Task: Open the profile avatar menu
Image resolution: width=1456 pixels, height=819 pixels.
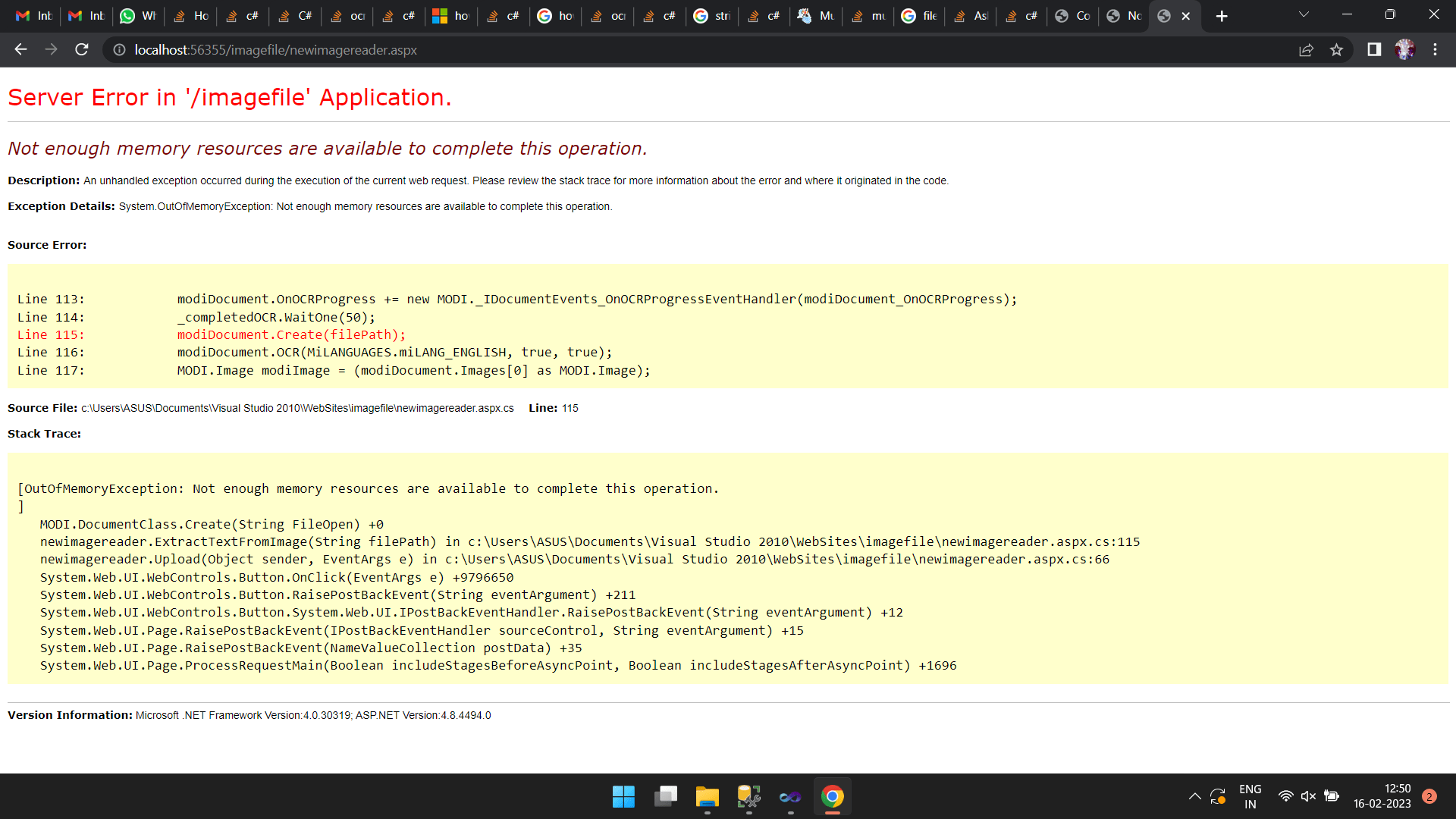Action: tap(1404, 50)
